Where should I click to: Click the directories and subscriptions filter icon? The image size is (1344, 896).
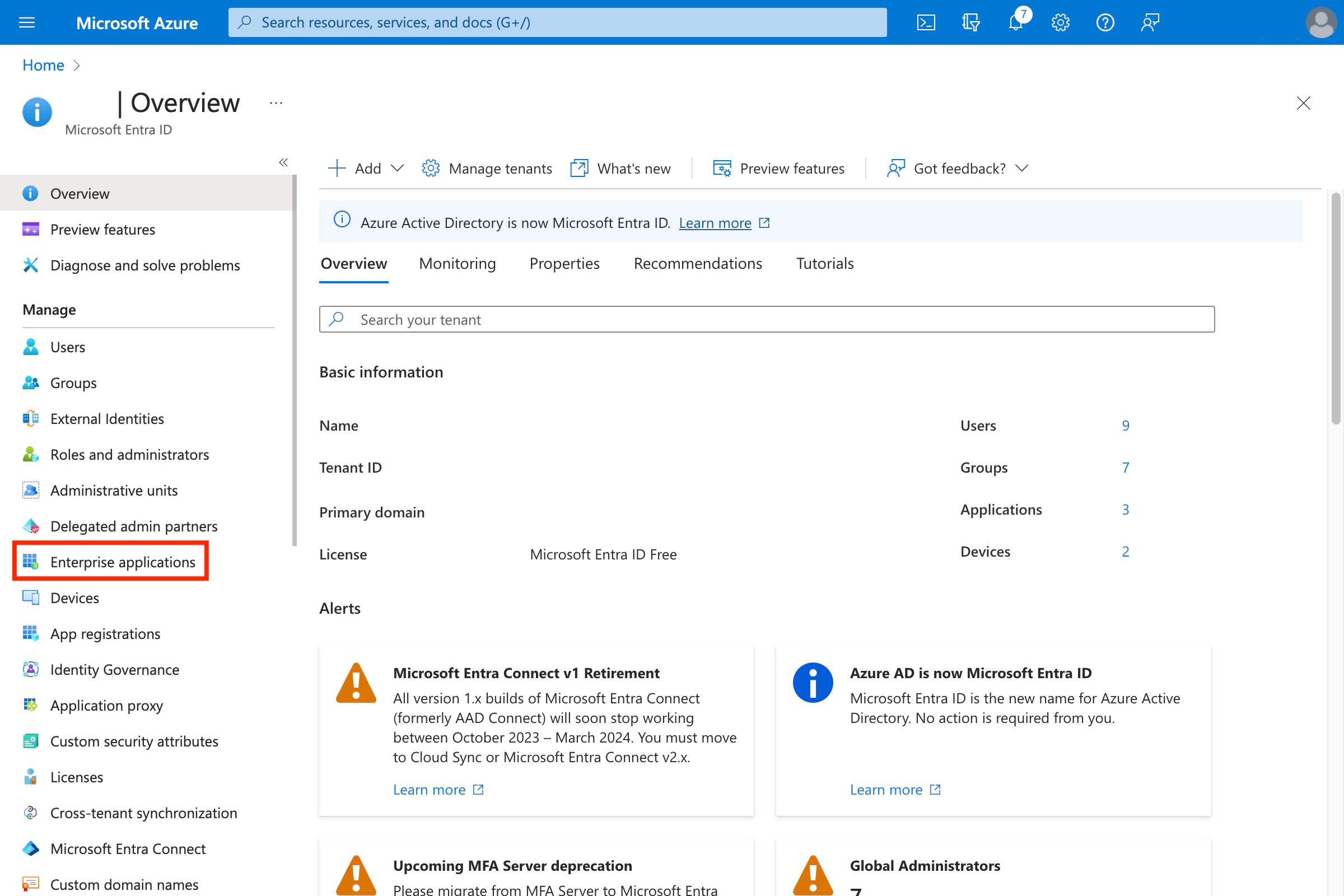pos(970,22)
